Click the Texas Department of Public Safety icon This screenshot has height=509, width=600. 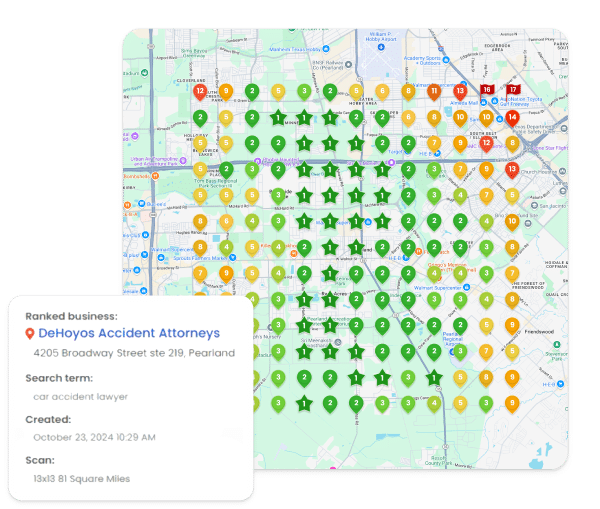[x=564, y=128]
